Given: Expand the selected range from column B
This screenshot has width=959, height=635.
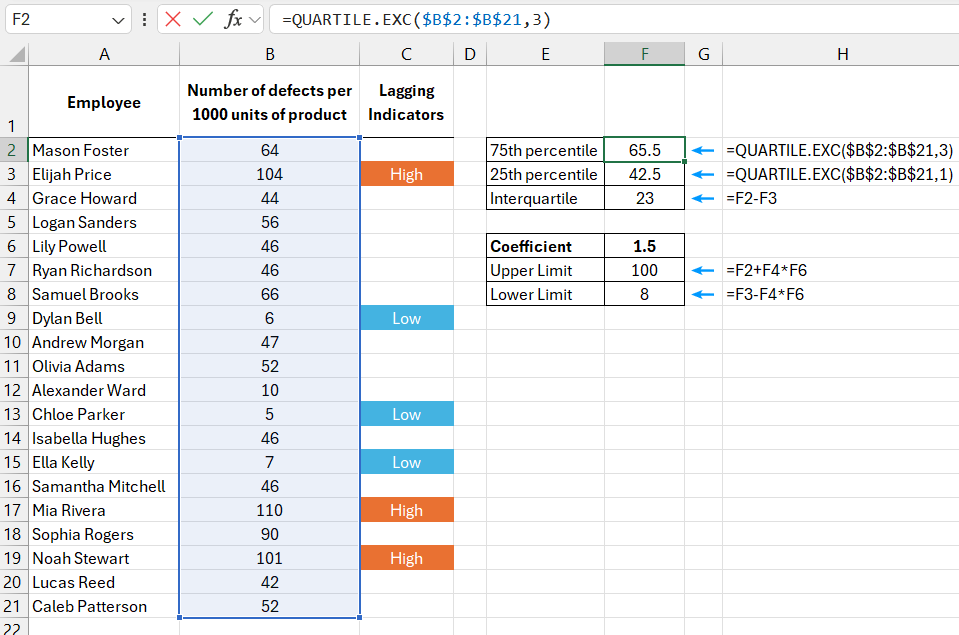Looking at the screenshot, I should tap(359, 617).
